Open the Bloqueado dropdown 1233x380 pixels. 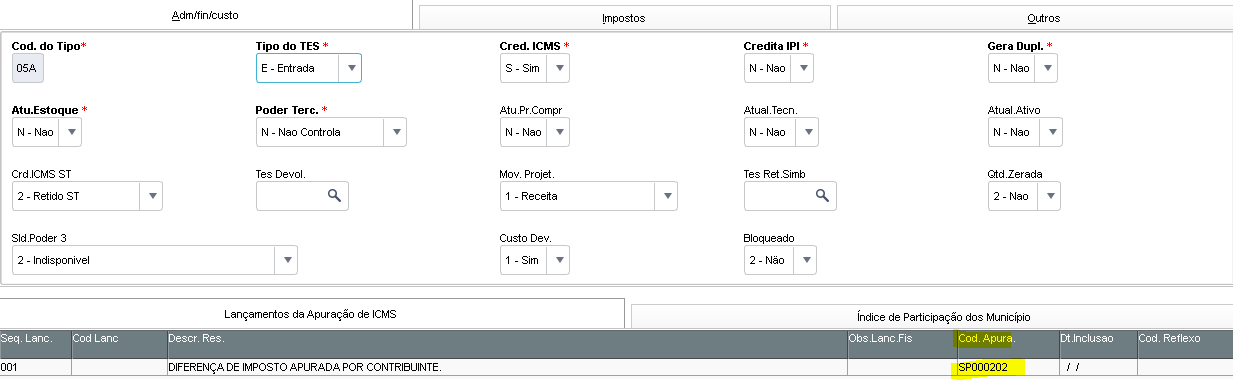click(x=806, y=260)
